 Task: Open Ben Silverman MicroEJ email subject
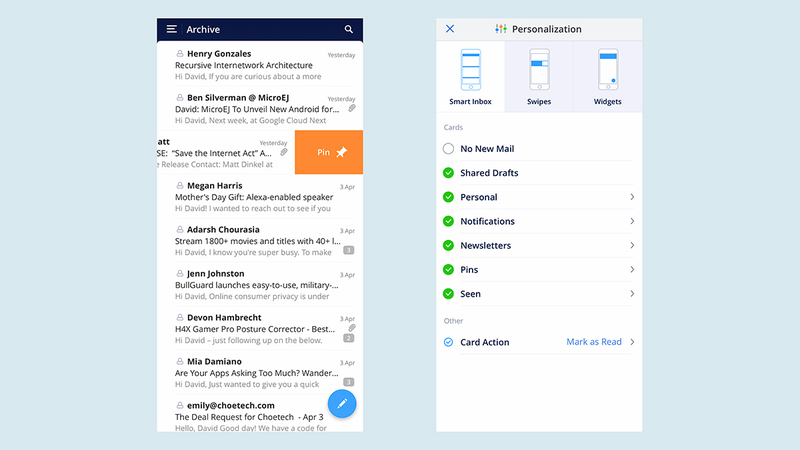pyautogui.click(x=257, y=109)
